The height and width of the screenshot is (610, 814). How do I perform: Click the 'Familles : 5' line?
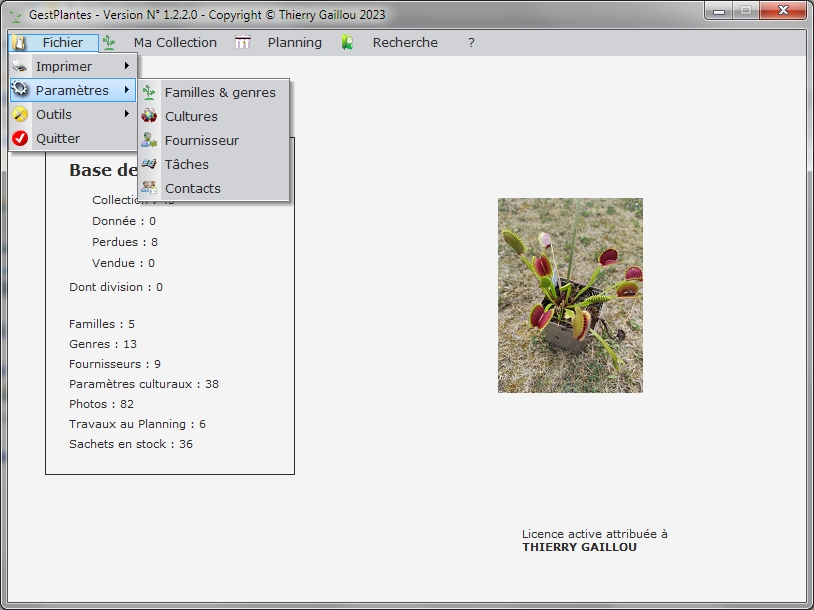pos(102,324)
